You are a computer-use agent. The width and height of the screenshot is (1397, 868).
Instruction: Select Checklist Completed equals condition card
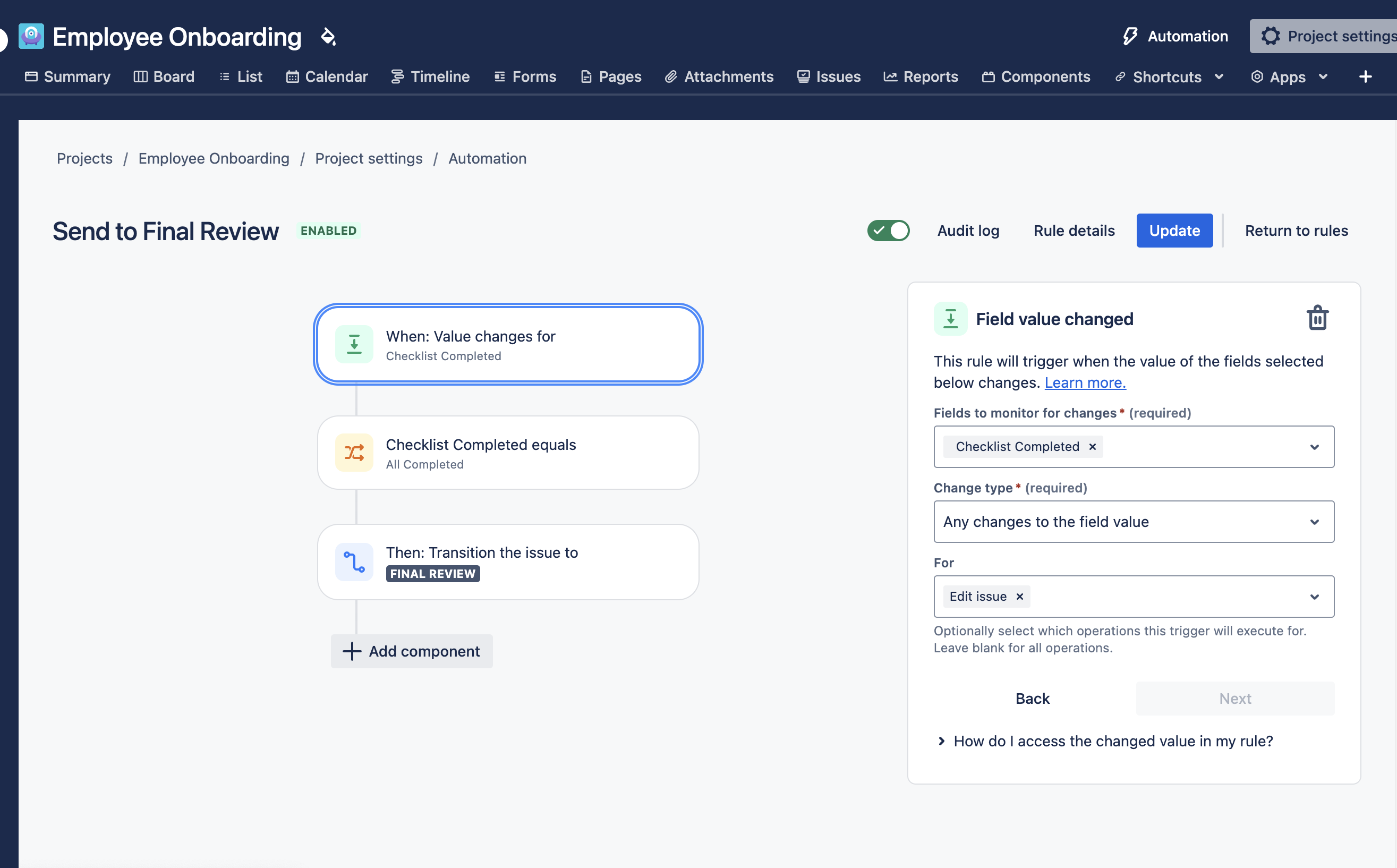[507, 453]
